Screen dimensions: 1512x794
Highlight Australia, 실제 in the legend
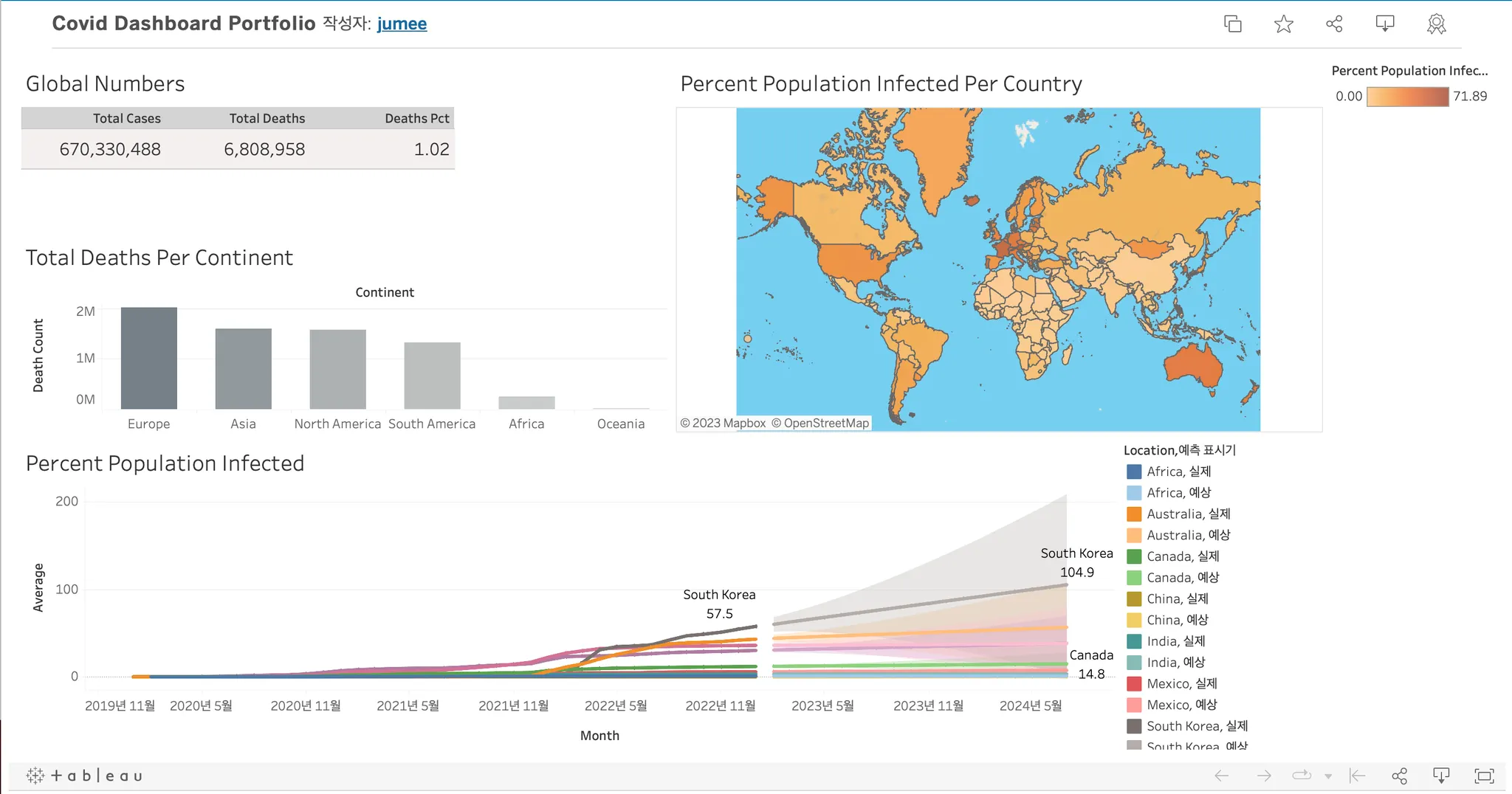tap(1188, 514)
